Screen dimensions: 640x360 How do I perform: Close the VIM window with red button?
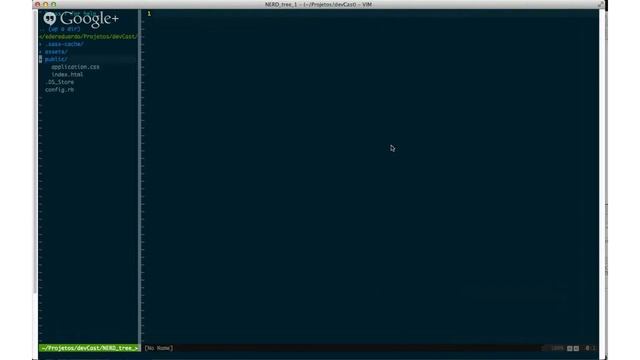pyautogui.click(x=38, y=4)
